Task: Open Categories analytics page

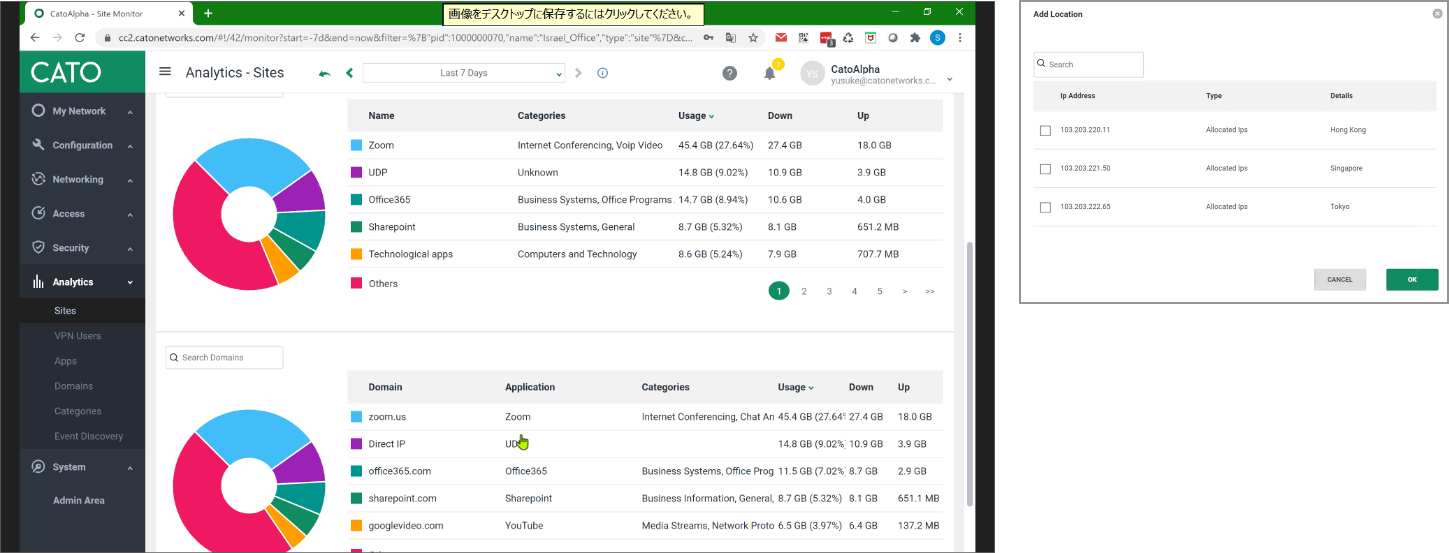Action: [x=77, y=411]
